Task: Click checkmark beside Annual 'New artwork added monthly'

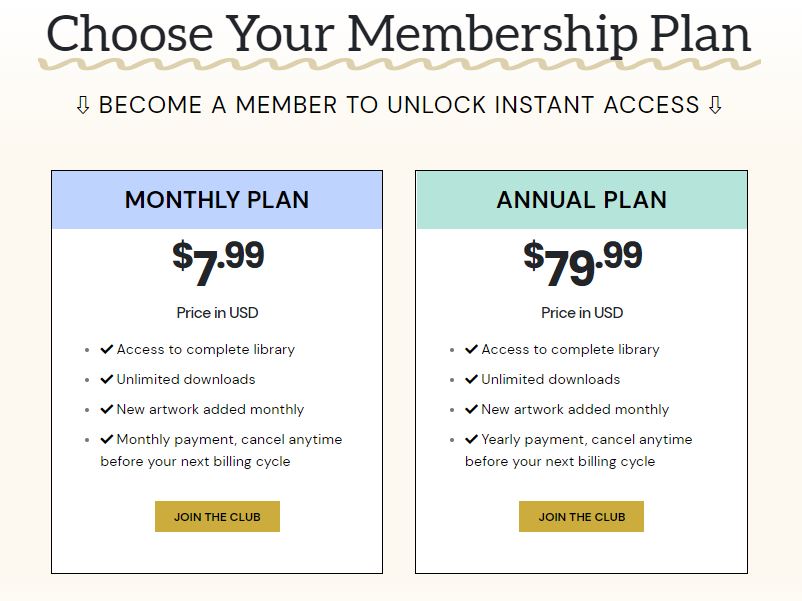Action: coord(471,409)
